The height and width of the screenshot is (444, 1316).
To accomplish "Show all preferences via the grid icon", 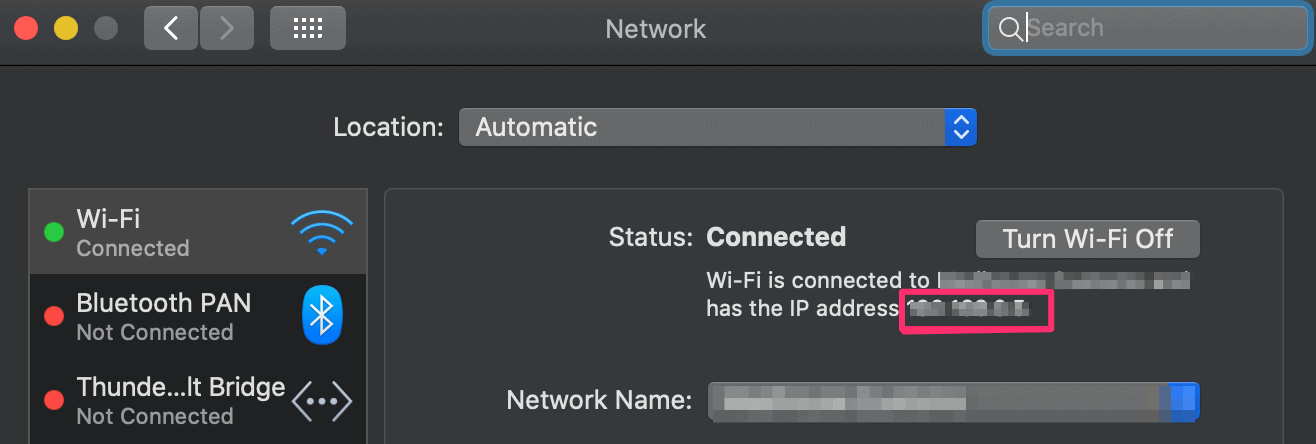I will 308,28.
